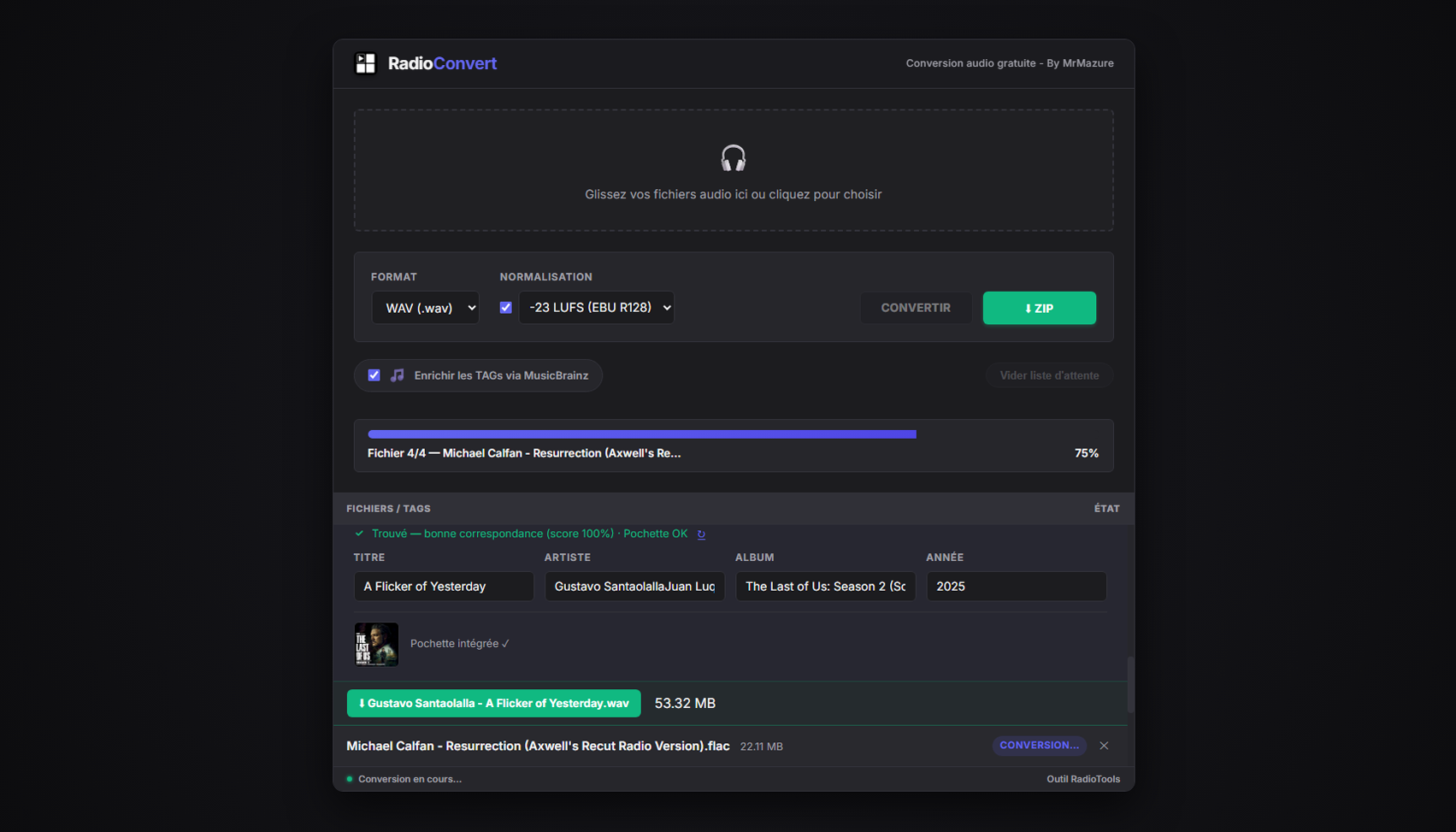
Task: Click the conversion progress bar
Action: (x=734, y=434)
